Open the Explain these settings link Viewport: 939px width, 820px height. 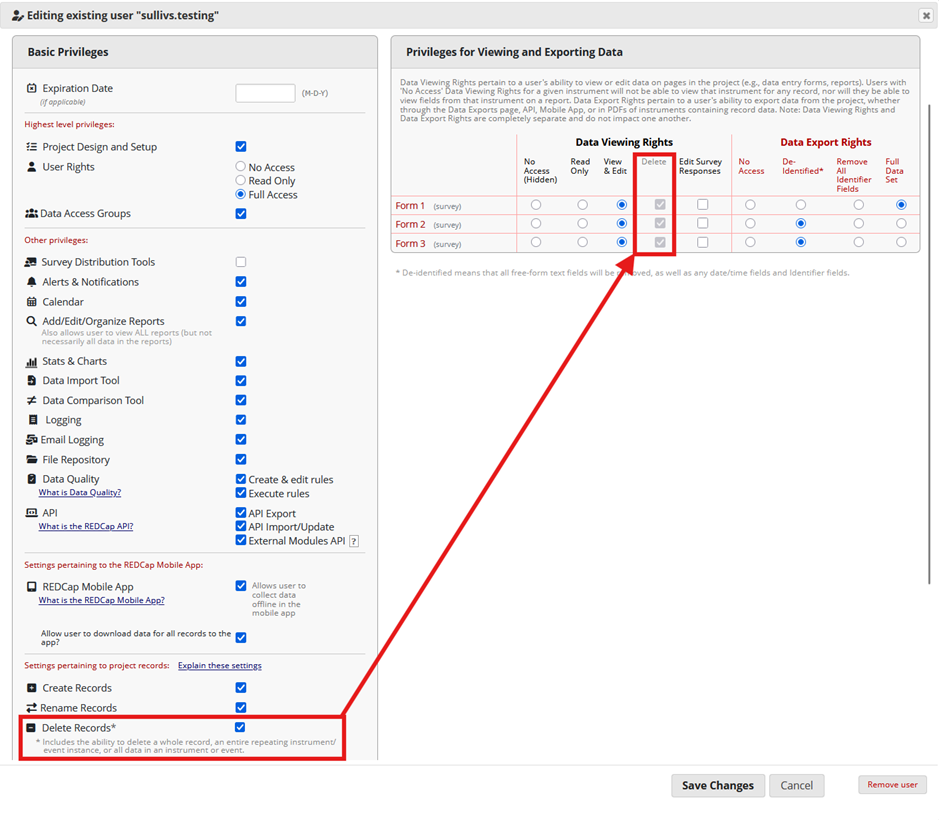(x=220, y=665)
